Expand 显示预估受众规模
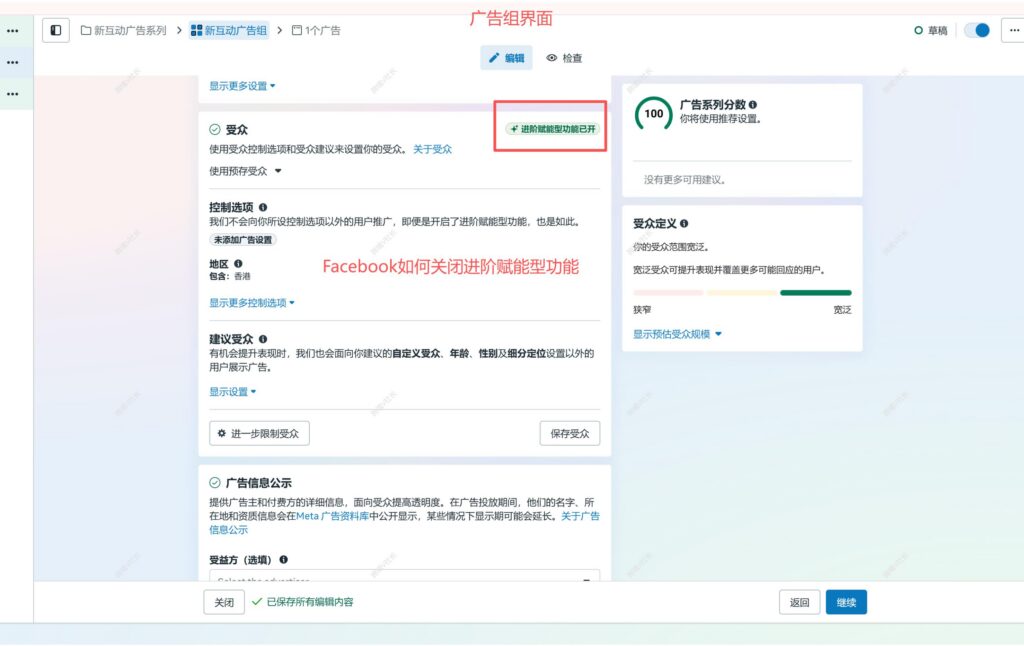Screen dimensions: 1024x646 click(x=677, y=334)
